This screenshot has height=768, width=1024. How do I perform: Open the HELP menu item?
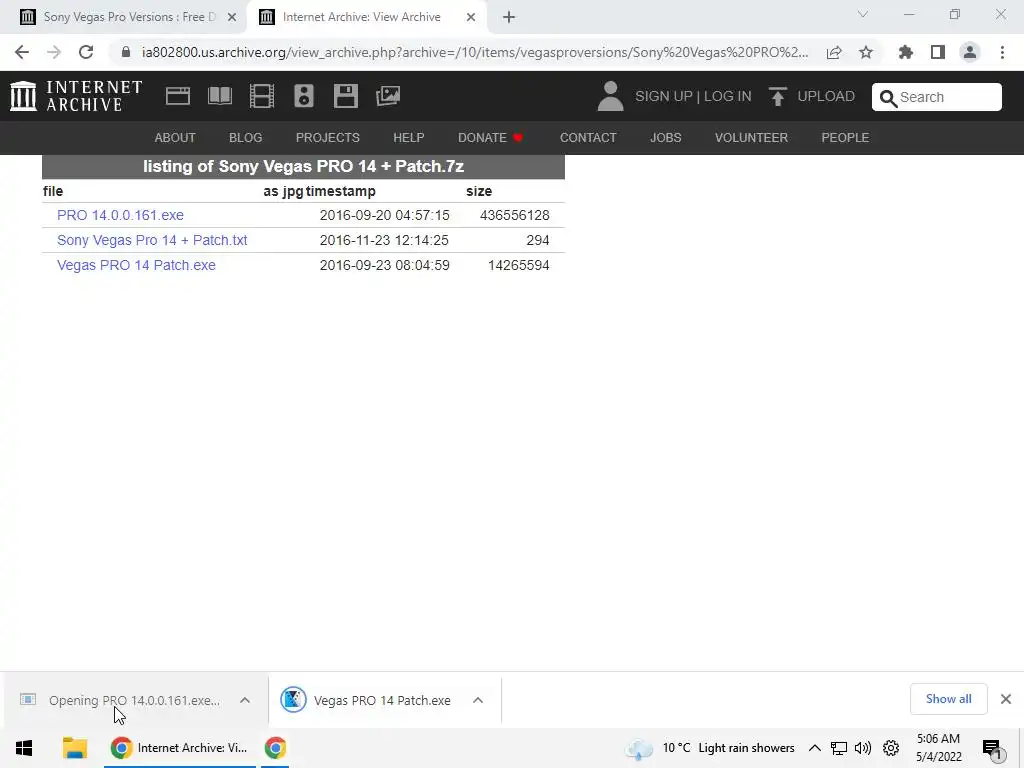pyautogui.click(x=409, y=138)
